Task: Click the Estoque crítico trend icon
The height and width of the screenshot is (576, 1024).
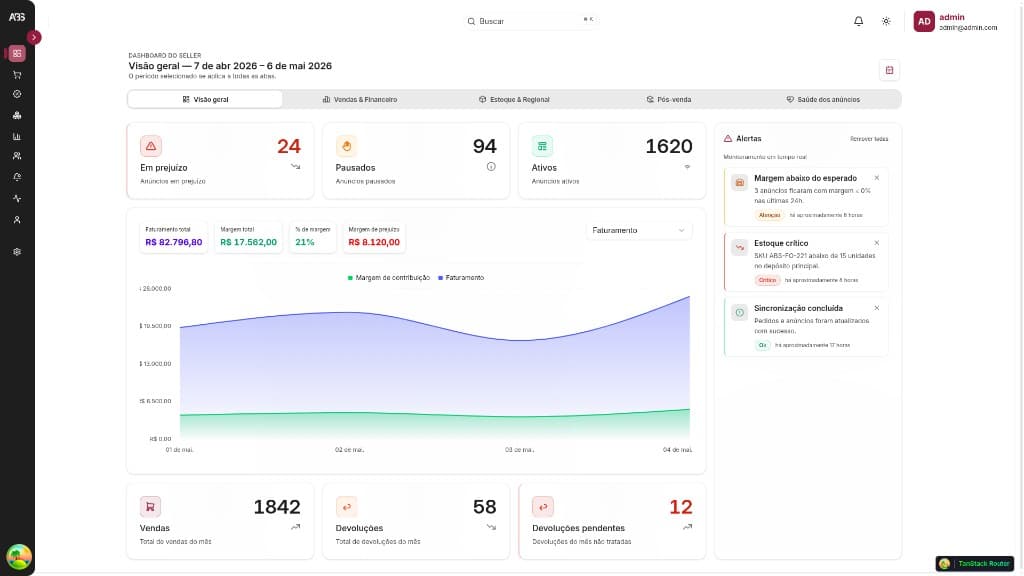Action: (x=739, y=248)
